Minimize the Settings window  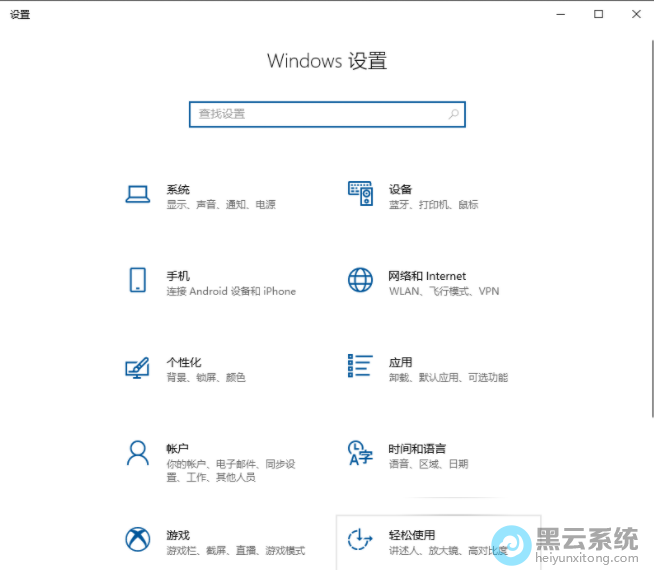tap(560, 14)
